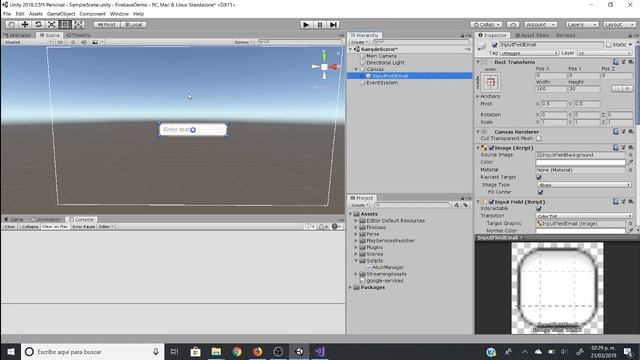Open Rect Transform preset icon

click(623, 62)
